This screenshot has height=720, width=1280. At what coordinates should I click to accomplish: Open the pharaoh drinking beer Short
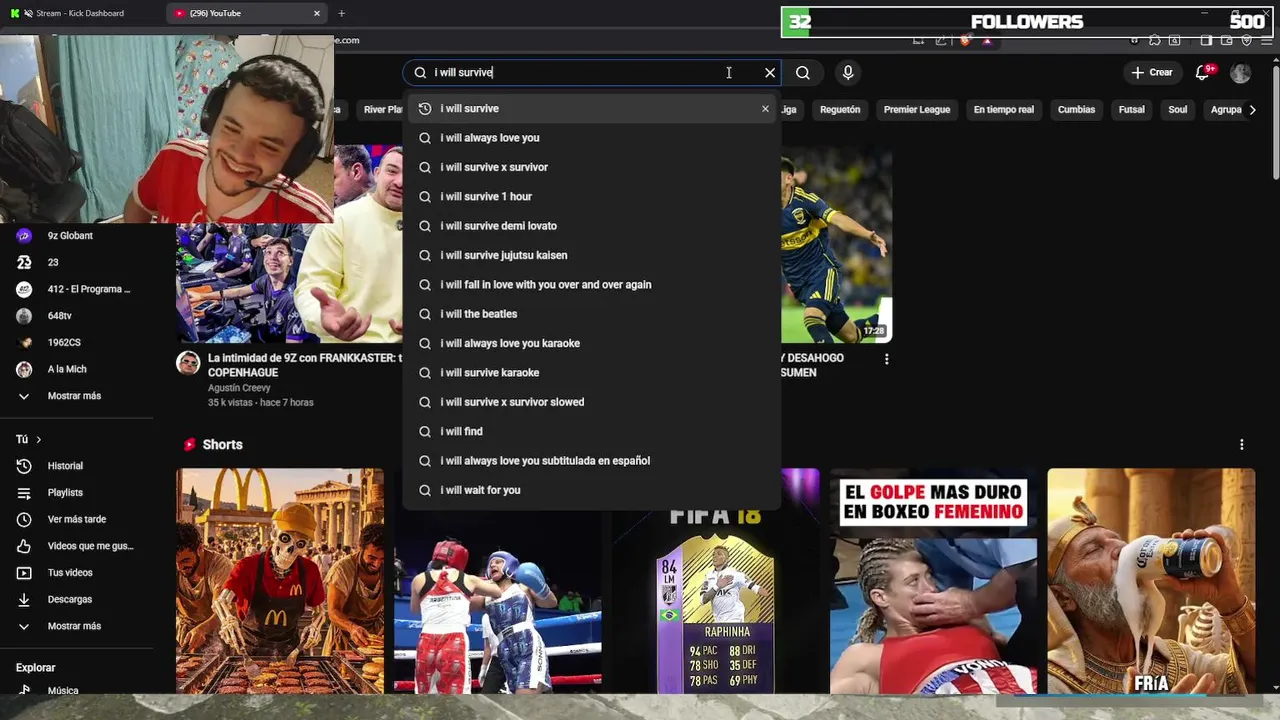coord(1151,580)
